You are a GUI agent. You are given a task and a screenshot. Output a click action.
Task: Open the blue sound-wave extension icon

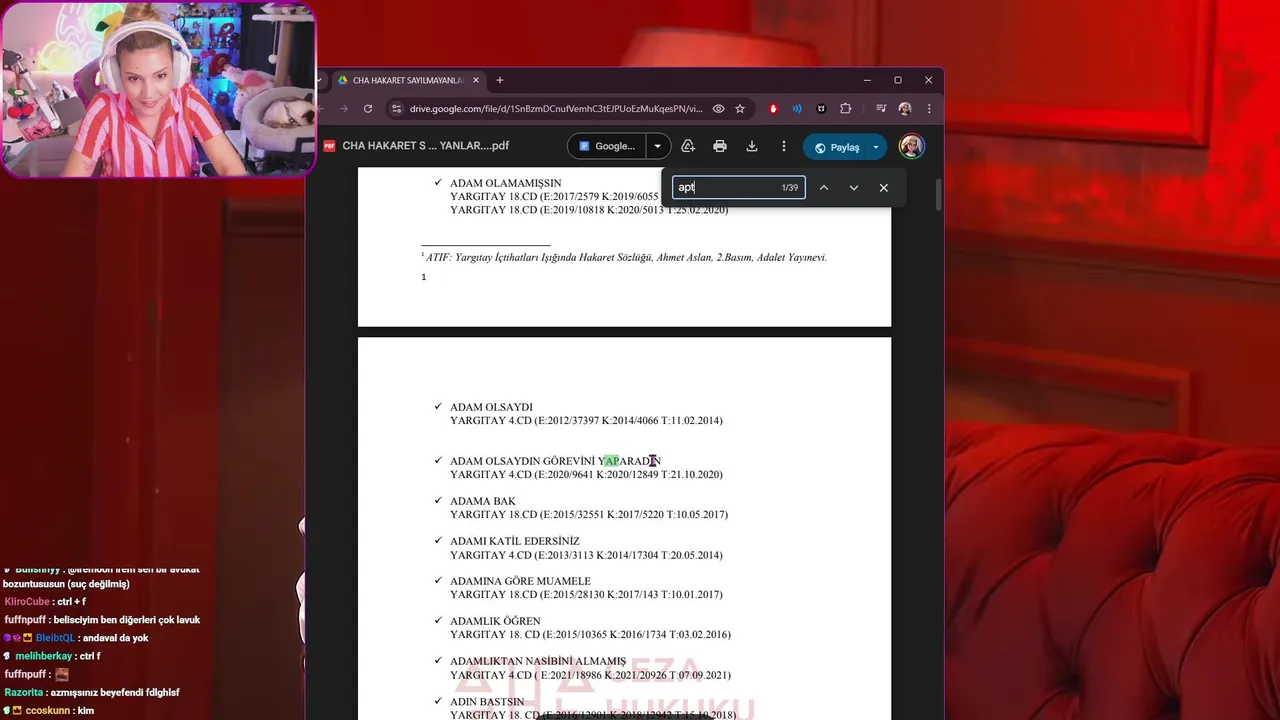797,108
